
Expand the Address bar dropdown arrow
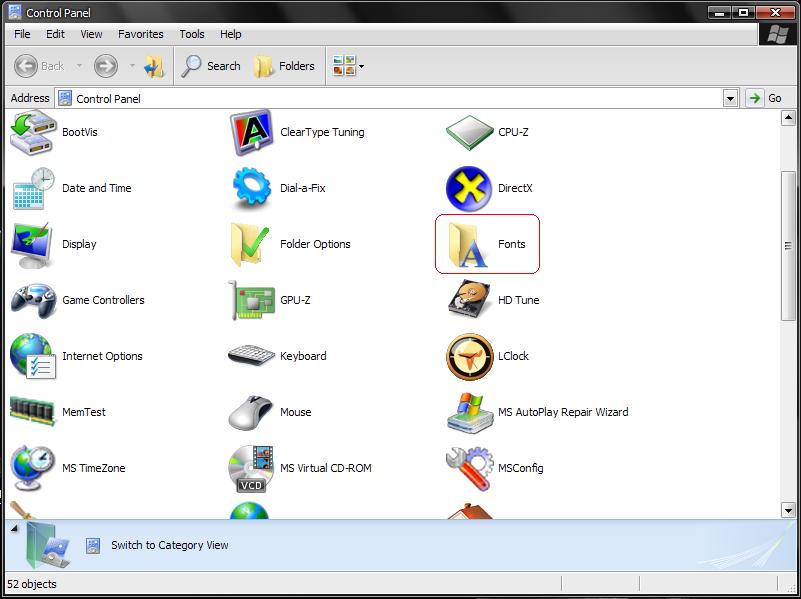pyautogui.click(x=731, y=99)
